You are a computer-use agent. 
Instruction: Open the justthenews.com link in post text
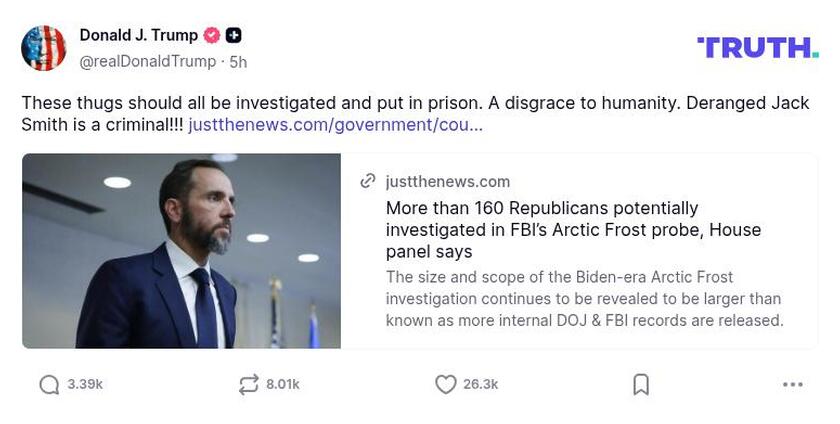click(x=335, y=125)
